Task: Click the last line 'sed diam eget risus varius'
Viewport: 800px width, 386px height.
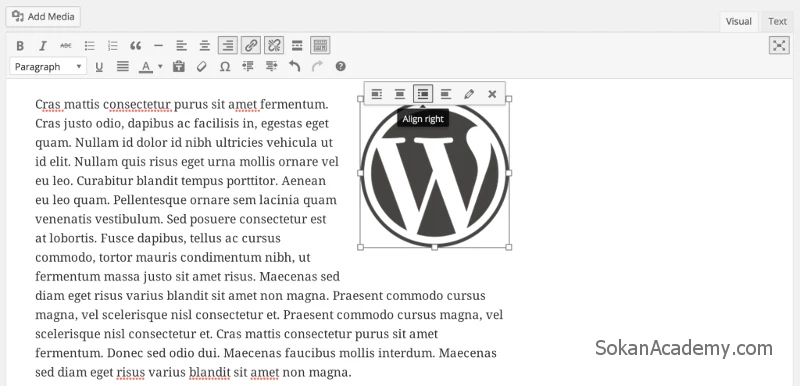Action: pos(133,372)
